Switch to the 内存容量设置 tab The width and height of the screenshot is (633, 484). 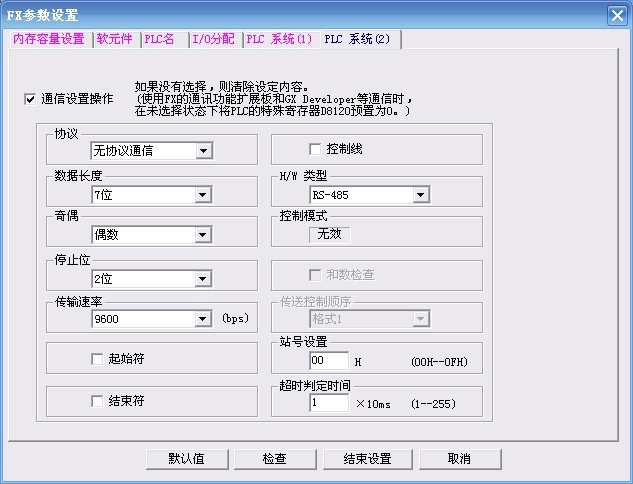48,39
